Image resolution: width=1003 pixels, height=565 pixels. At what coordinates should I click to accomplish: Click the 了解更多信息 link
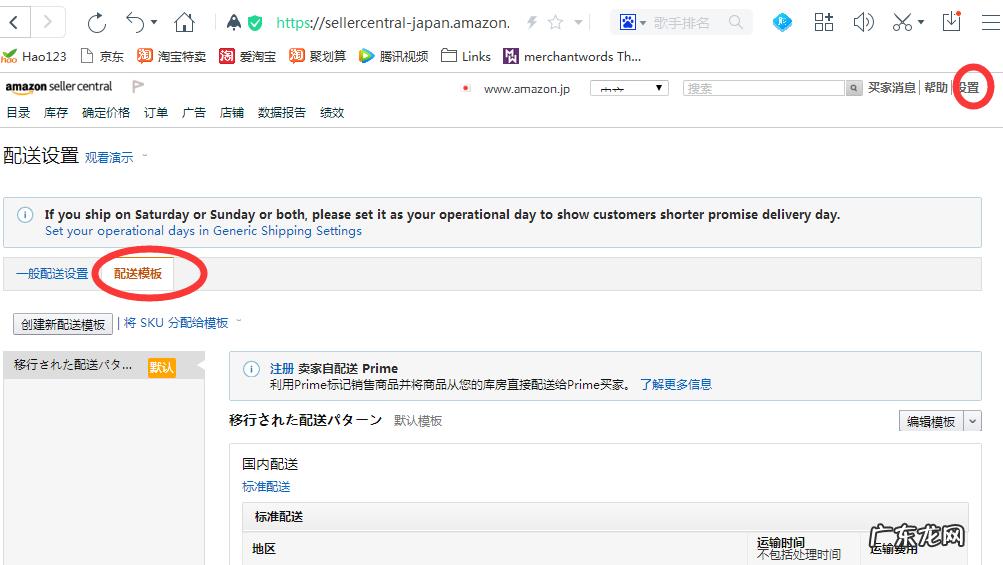pyautogui.click(x=676, y=385)
